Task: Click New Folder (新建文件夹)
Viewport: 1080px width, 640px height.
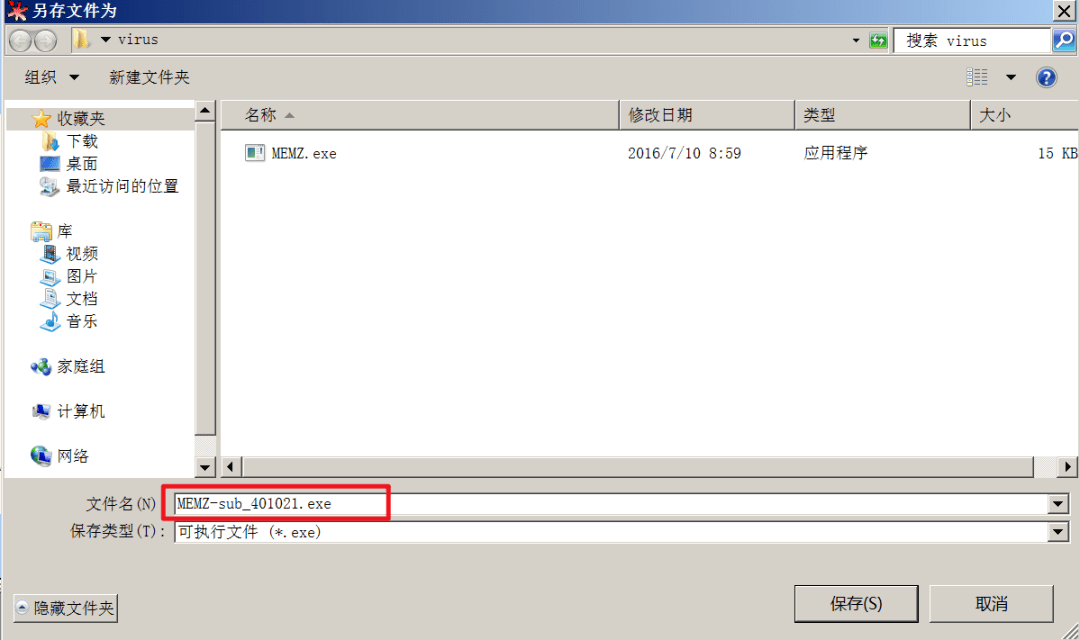Action: pyautogui.click(x=149, y=77)
